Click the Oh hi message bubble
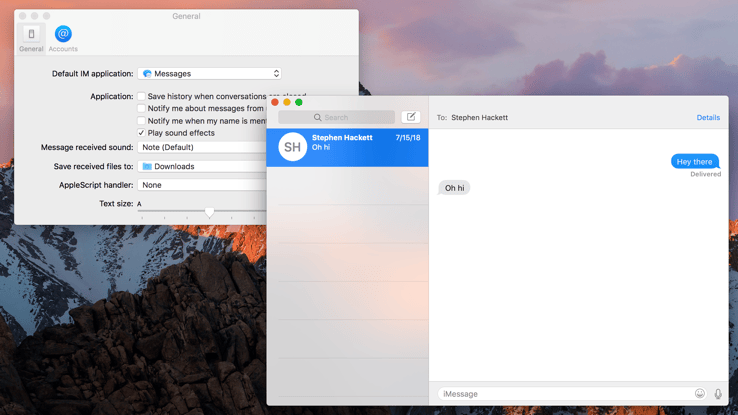The height and width of the screenshot is (415, 738). click(x=454, y=188)
